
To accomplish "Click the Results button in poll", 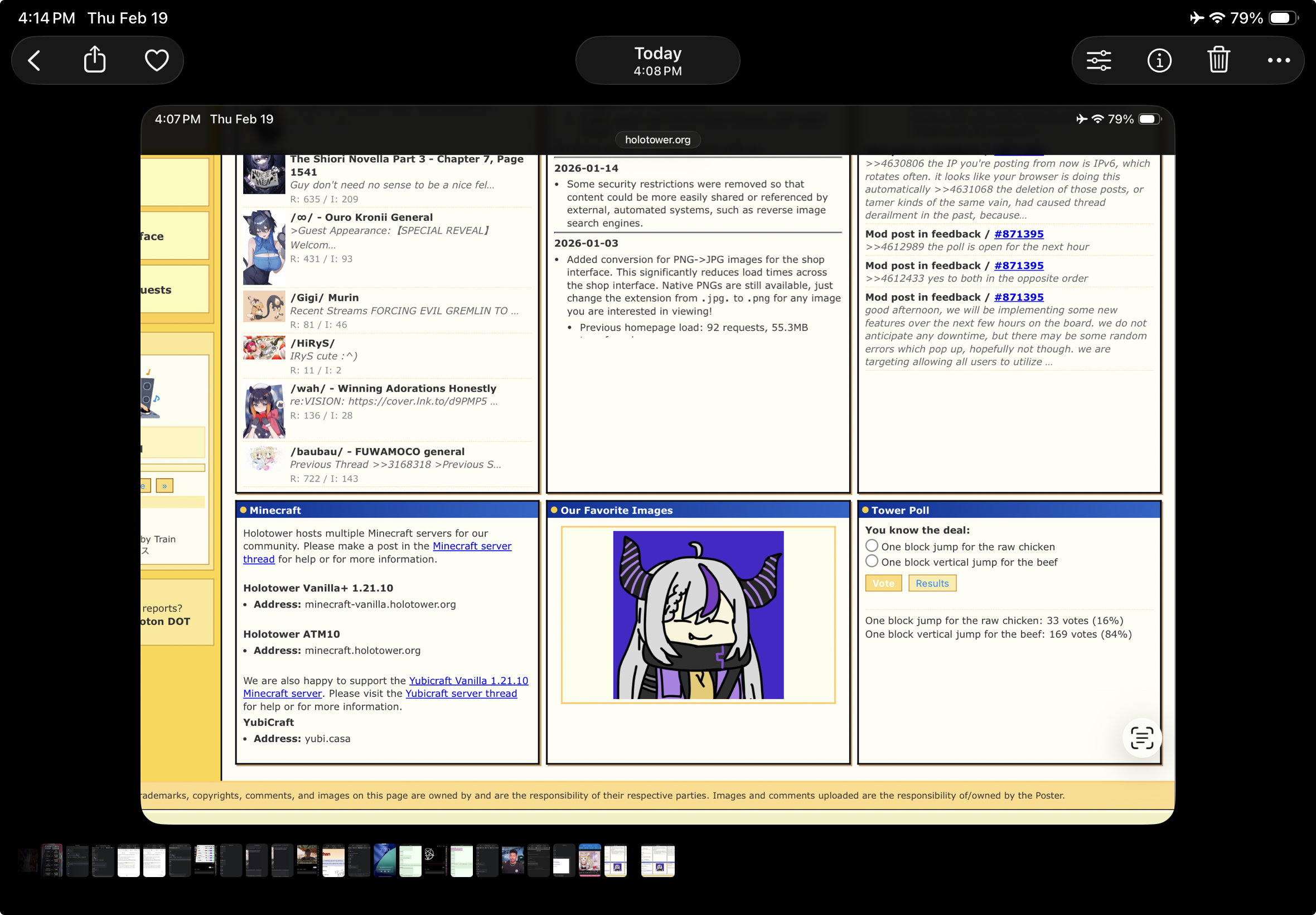I will coord(932,583).
